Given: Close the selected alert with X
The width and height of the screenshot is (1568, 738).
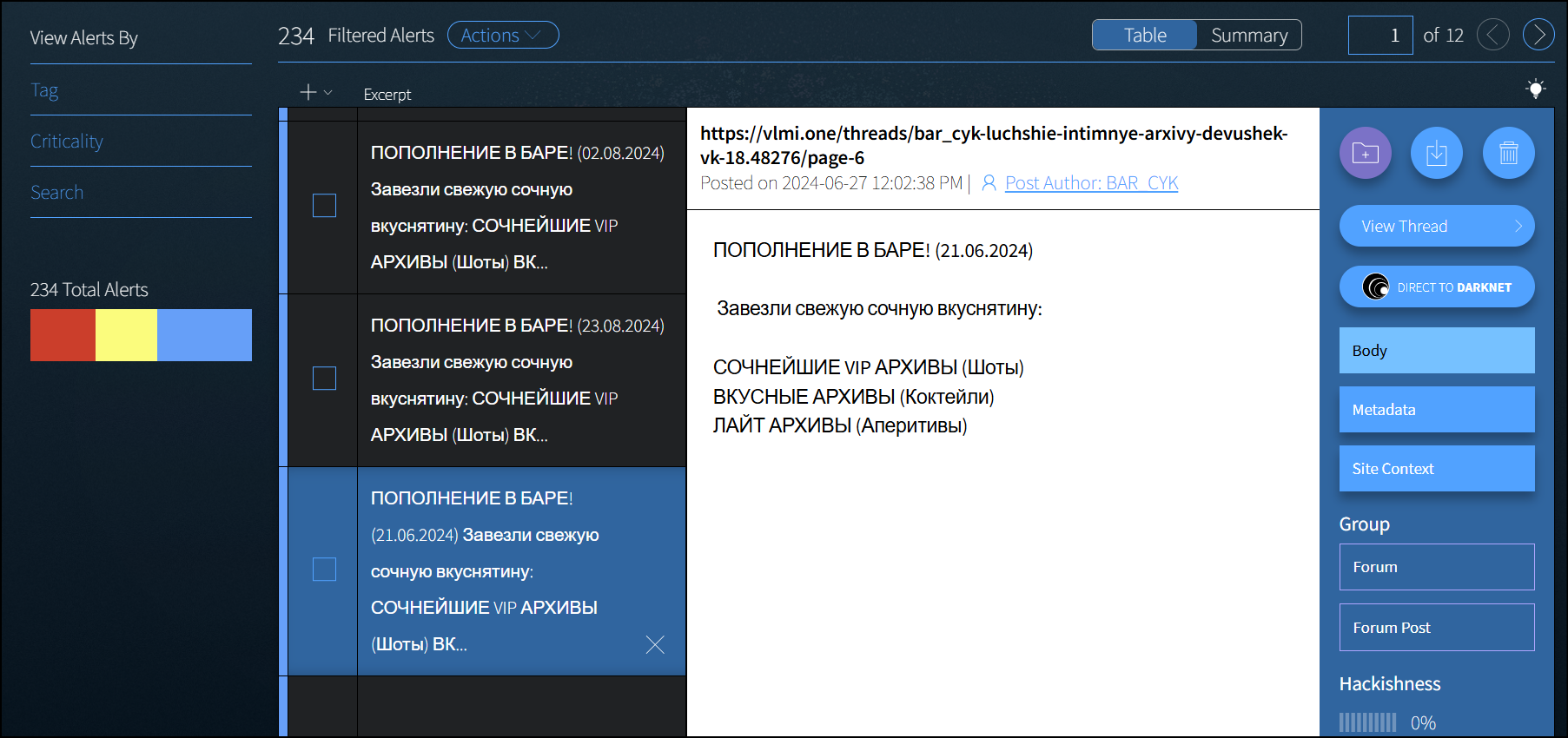Looking at the screenshot, I should [655, 644].
